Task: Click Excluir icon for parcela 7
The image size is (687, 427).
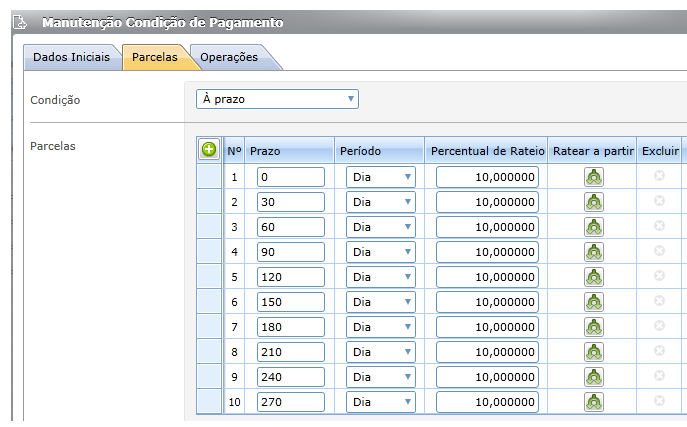Action: [x=659, y=325]
